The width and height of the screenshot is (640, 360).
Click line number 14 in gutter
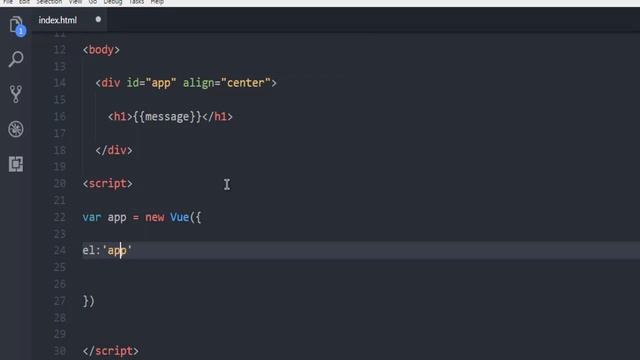(60, 83)
